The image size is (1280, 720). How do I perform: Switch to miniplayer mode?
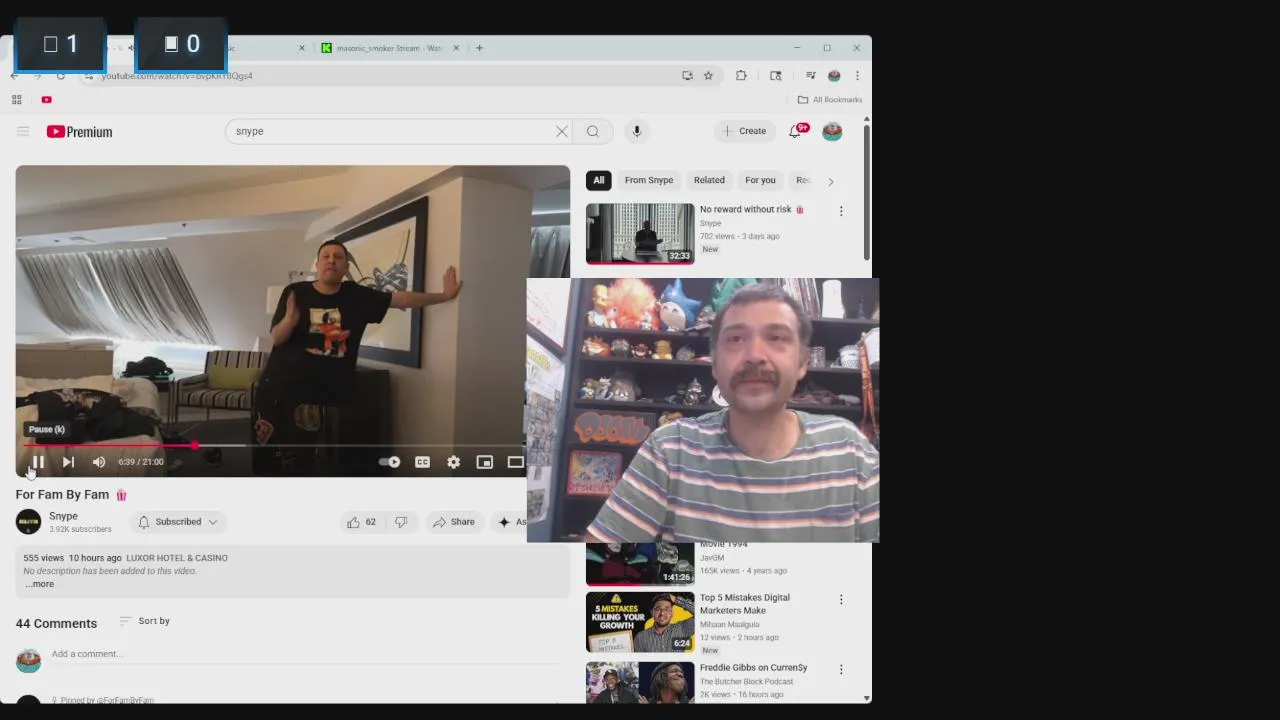click(x=484, y=462)
